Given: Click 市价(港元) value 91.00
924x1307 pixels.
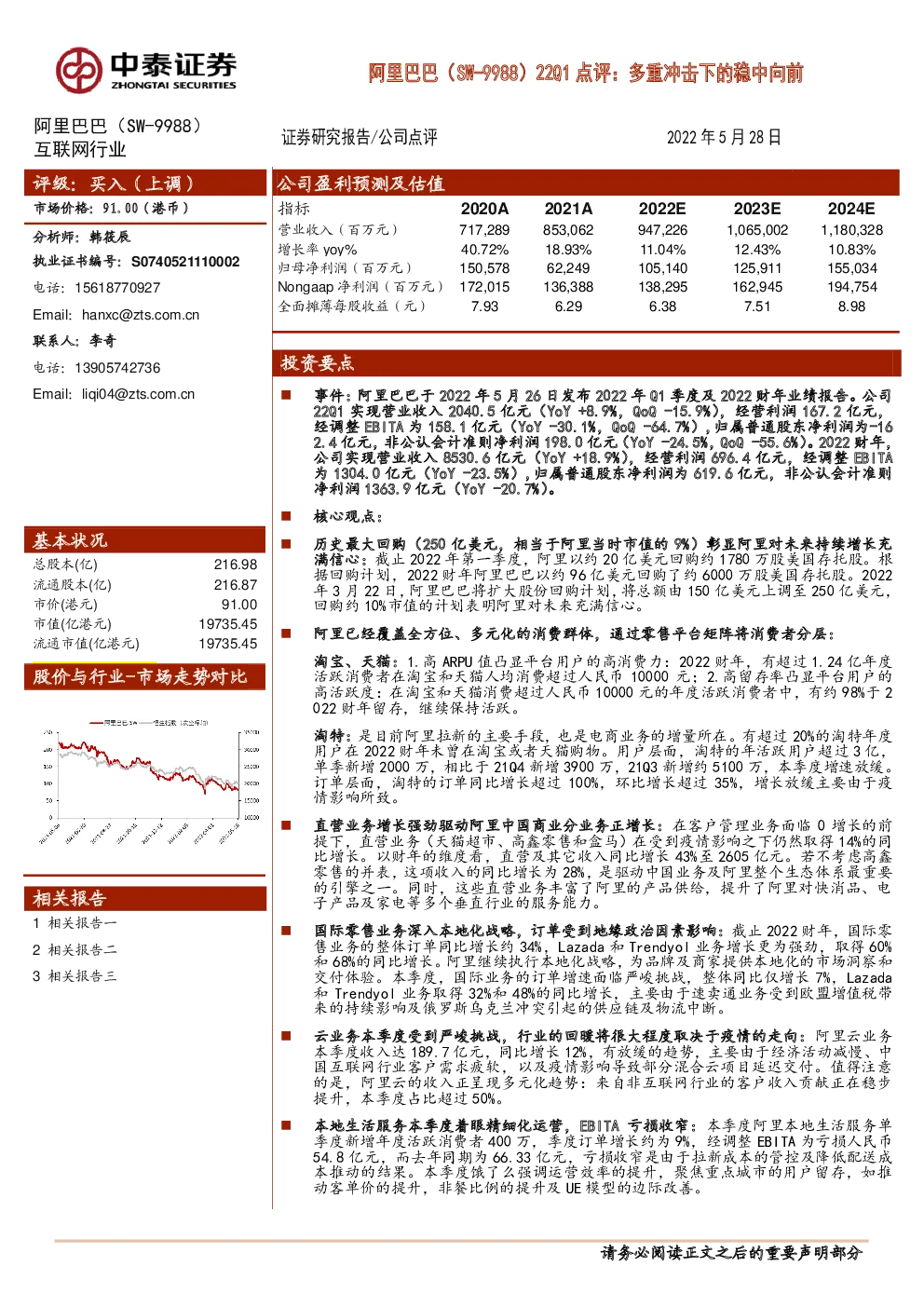Looking at the screenshot, I should (239, 605).
